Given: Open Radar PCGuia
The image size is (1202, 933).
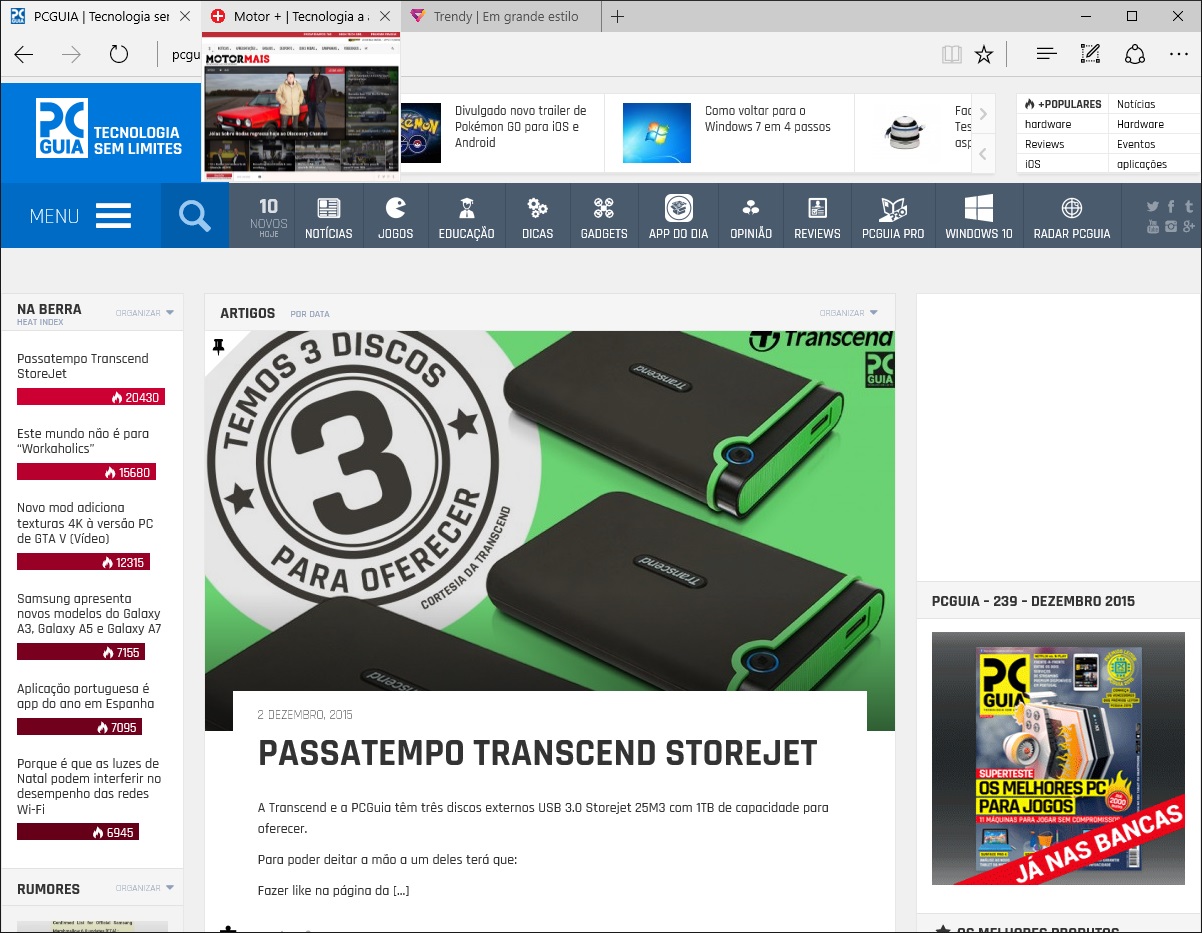Looking at the screenshot, I should pyautogui.click(x=1072, y=216).
